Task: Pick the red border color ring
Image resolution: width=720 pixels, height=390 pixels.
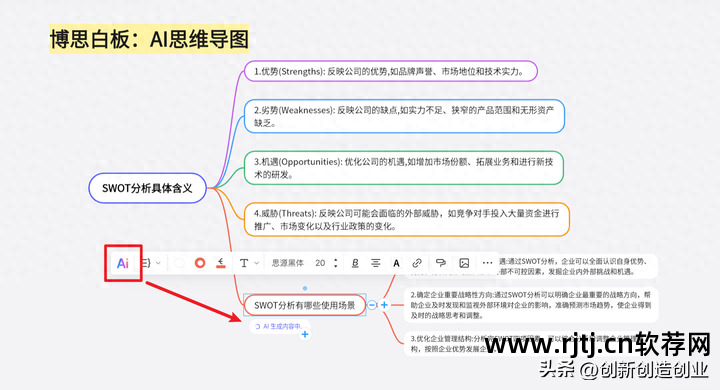Action: click(x=200, y=263)
